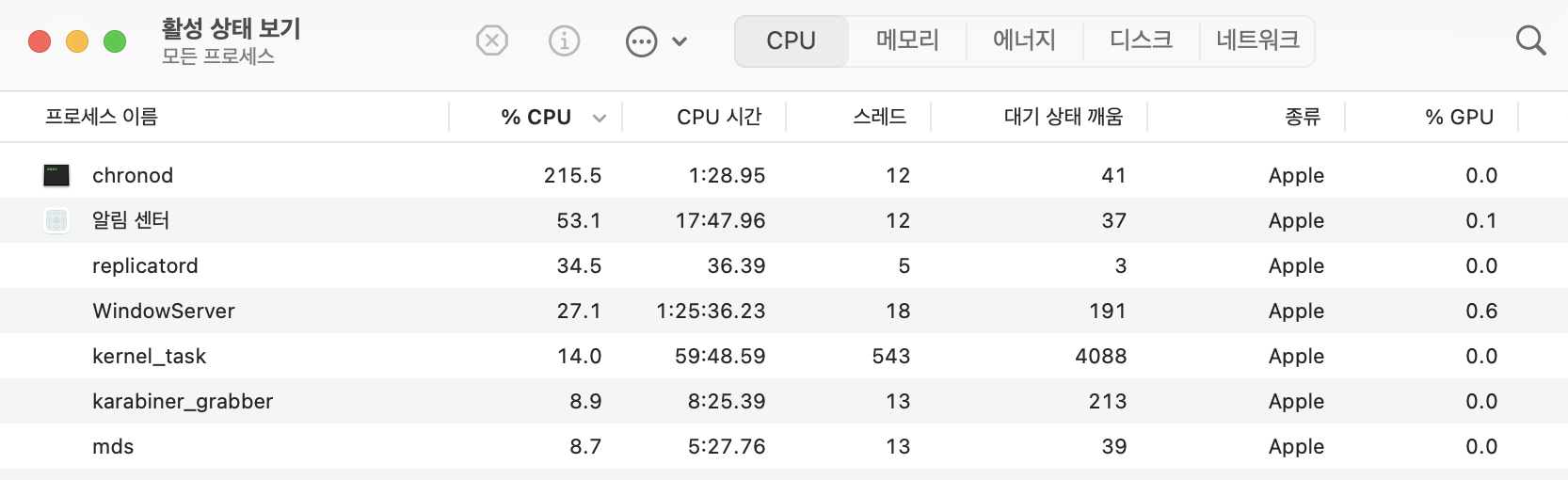
Task: Sort by the CPU 시간 column header
Action: pos(718,117)
